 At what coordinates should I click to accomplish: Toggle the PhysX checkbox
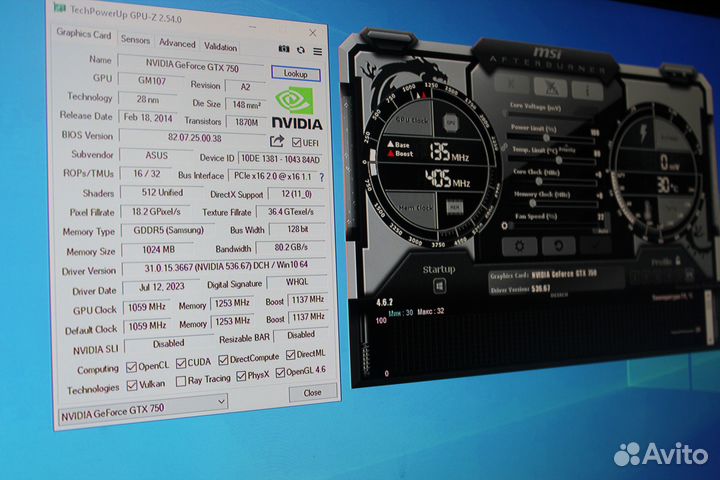point(241,376)
